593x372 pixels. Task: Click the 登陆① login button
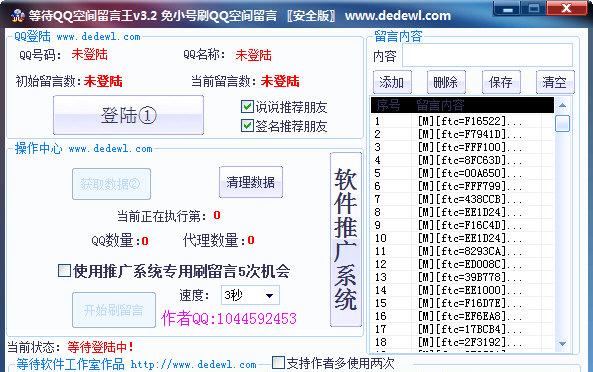tap(128, 115)
